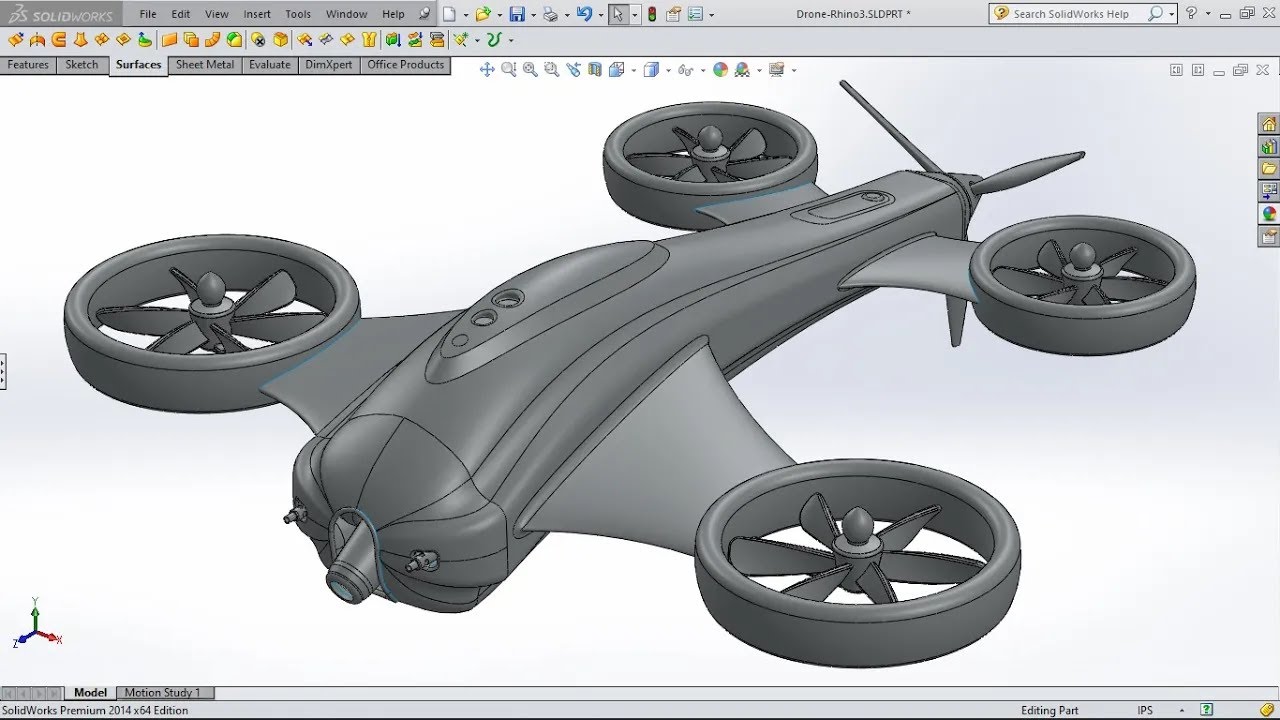1280x720 pixels.
Task: Expand the Undo dropdown arrow
Action: [x=601, y=15]
